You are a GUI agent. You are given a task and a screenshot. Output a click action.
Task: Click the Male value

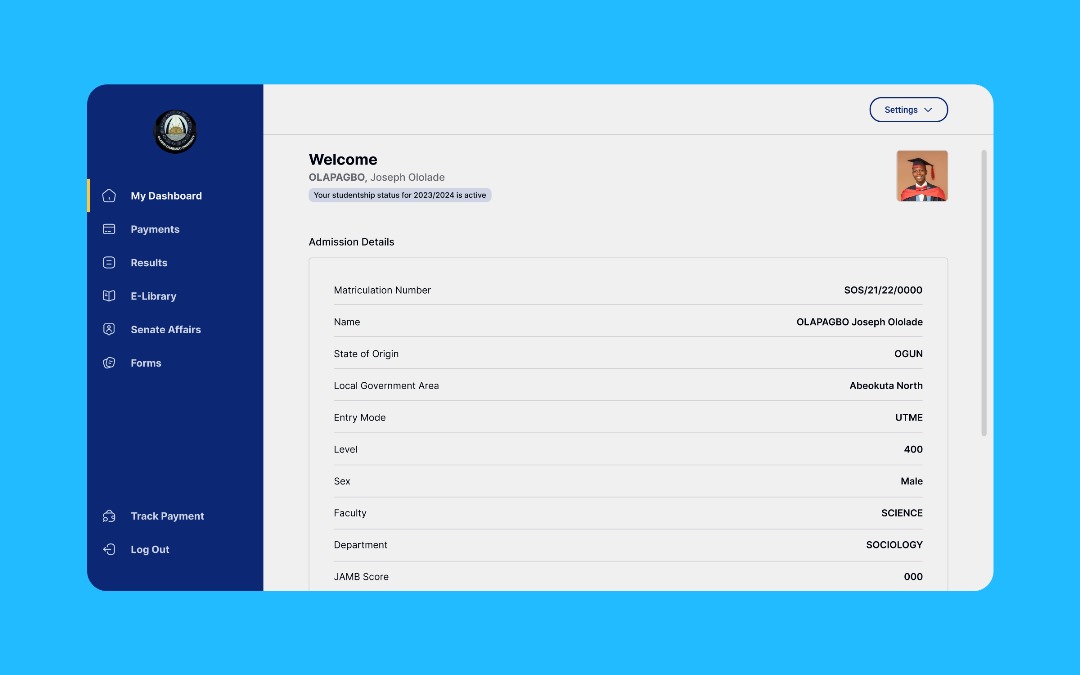[911, 481]
